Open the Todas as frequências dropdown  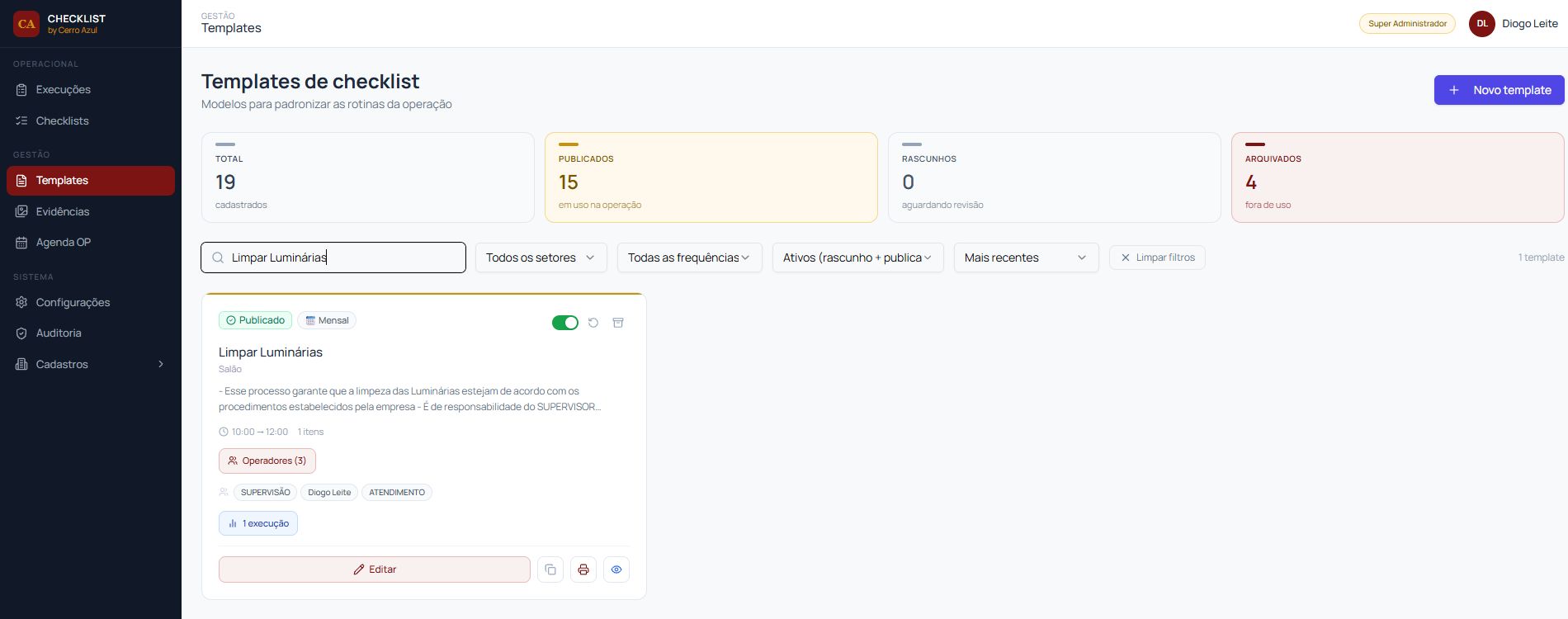coord(690,258)
